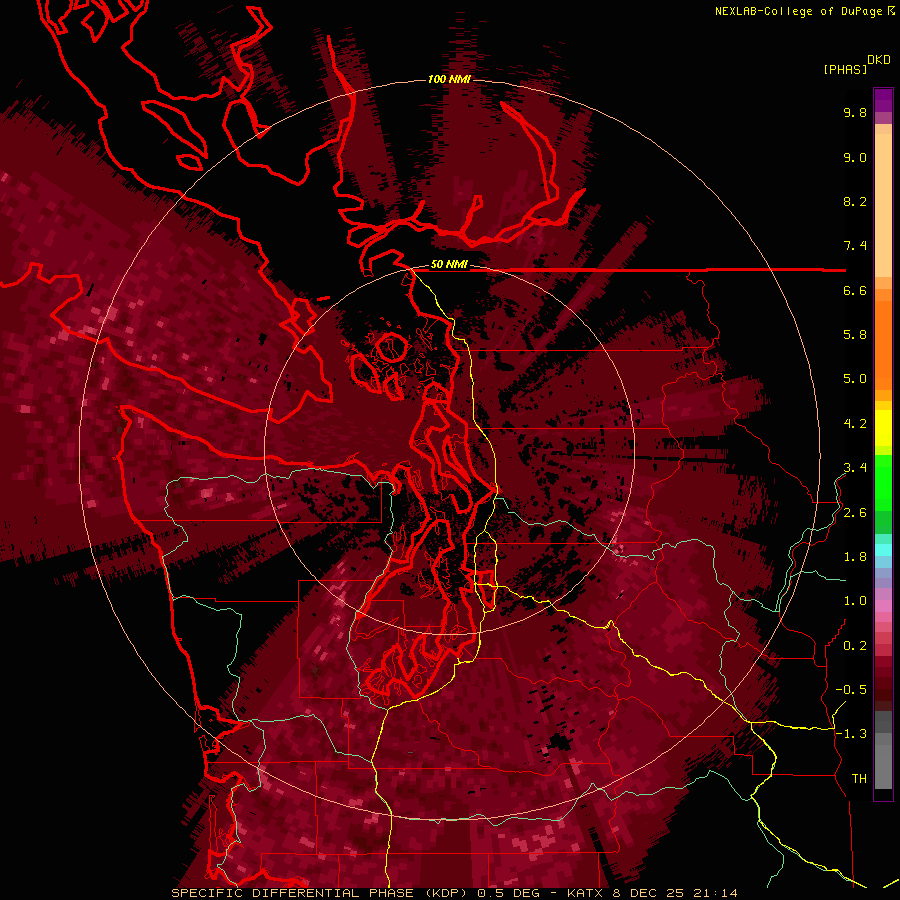900x900 pixels.
Task: Click the DKD label above the legend
Action: point(878,60)
